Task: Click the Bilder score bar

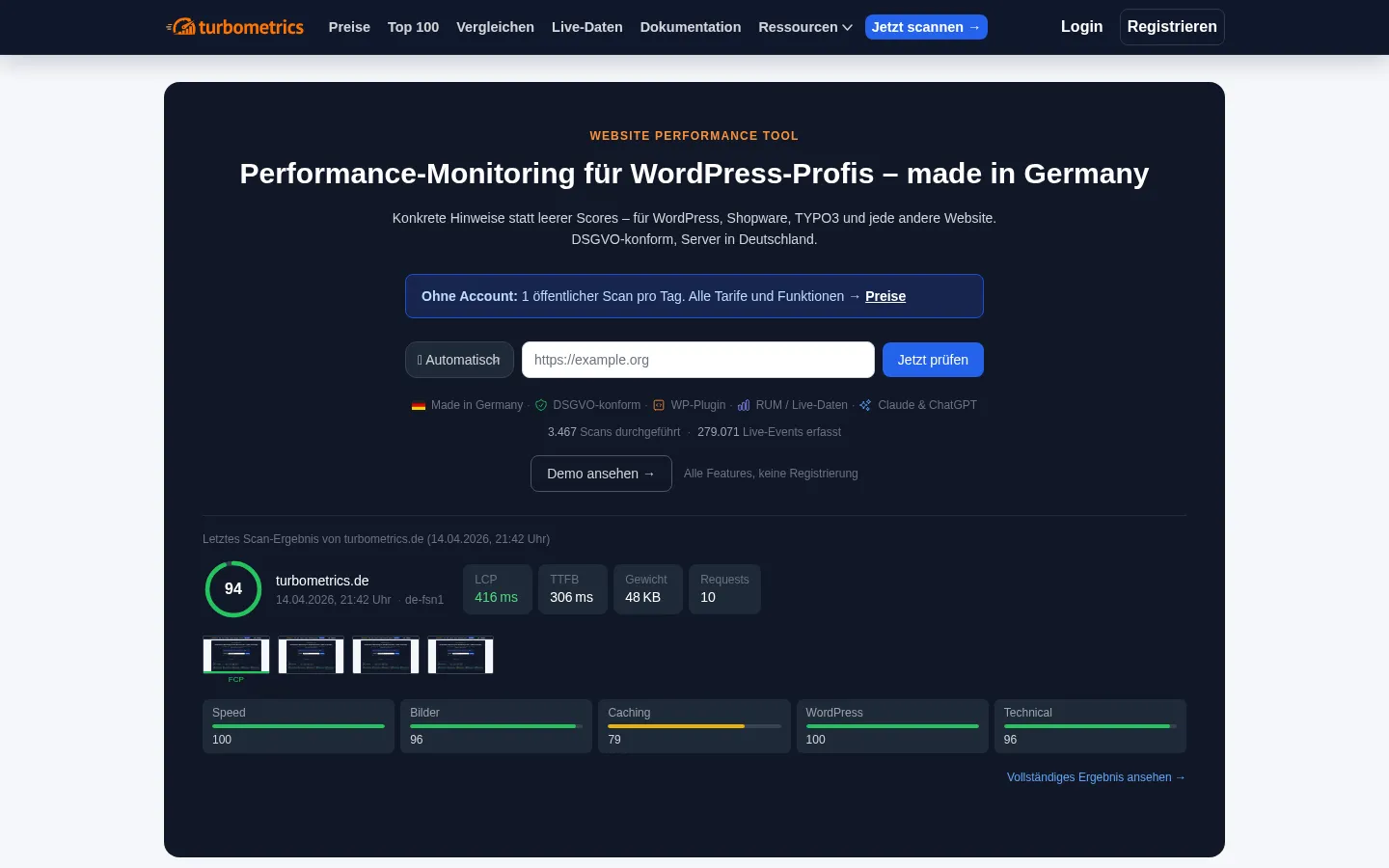Action: (496, 726)
